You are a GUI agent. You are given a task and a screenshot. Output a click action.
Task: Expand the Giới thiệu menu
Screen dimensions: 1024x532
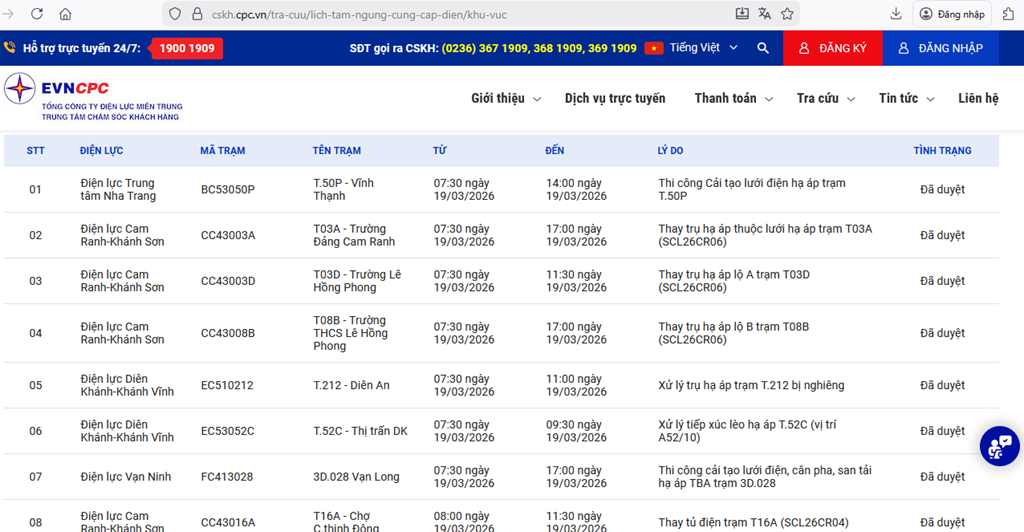(x=505, y=98)
